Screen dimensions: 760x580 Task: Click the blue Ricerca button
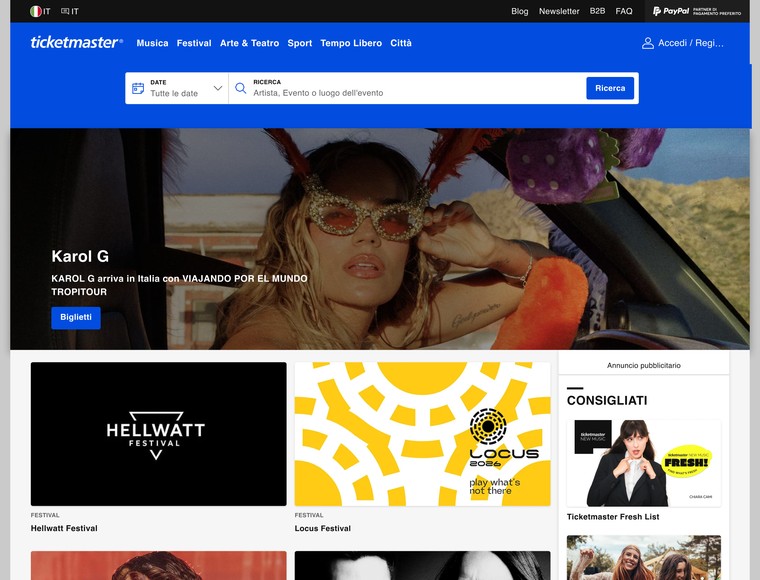(x=610, y=88)
